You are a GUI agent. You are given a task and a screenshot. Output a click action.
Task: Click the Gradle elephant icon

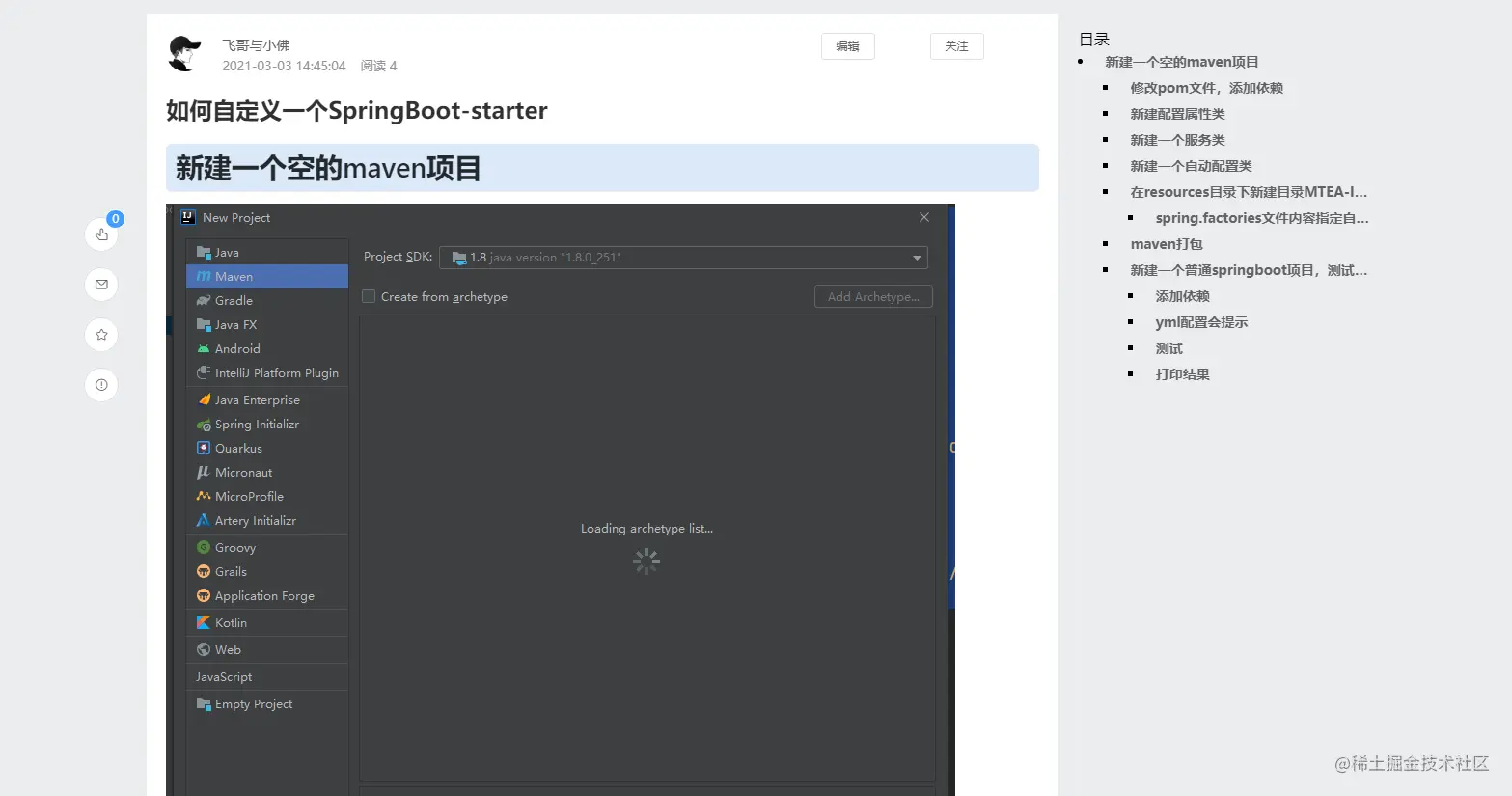[x=204, y=300]
